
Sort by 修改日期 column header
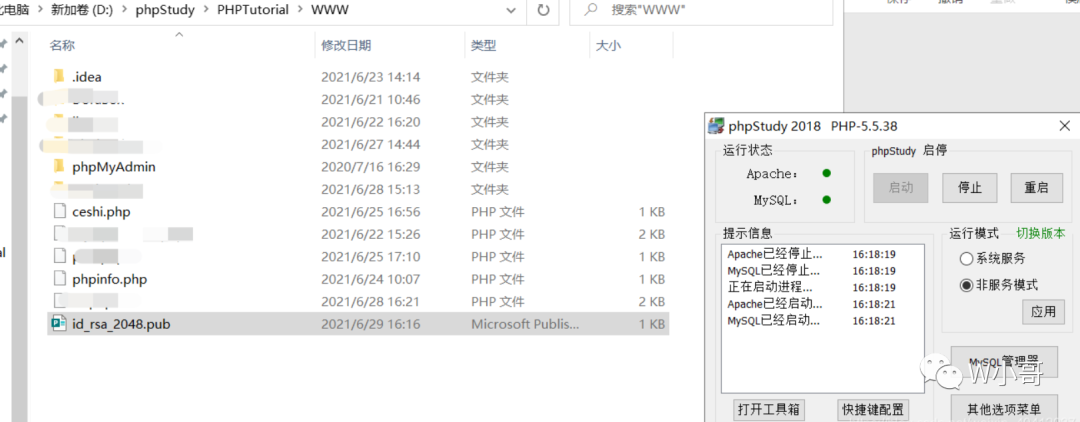click(346, 45)
